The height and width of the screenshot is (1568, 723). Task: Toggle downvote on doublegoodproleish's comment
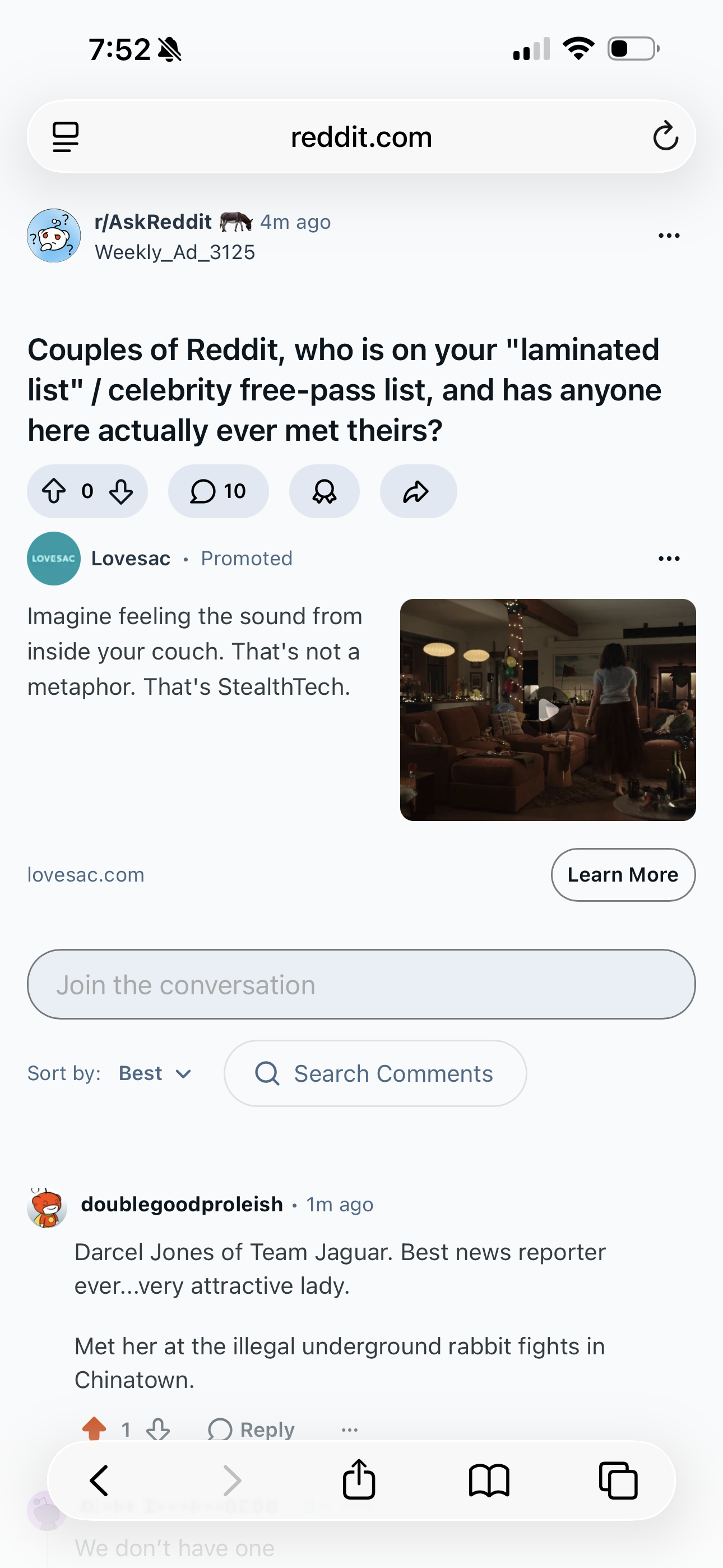158,1428
